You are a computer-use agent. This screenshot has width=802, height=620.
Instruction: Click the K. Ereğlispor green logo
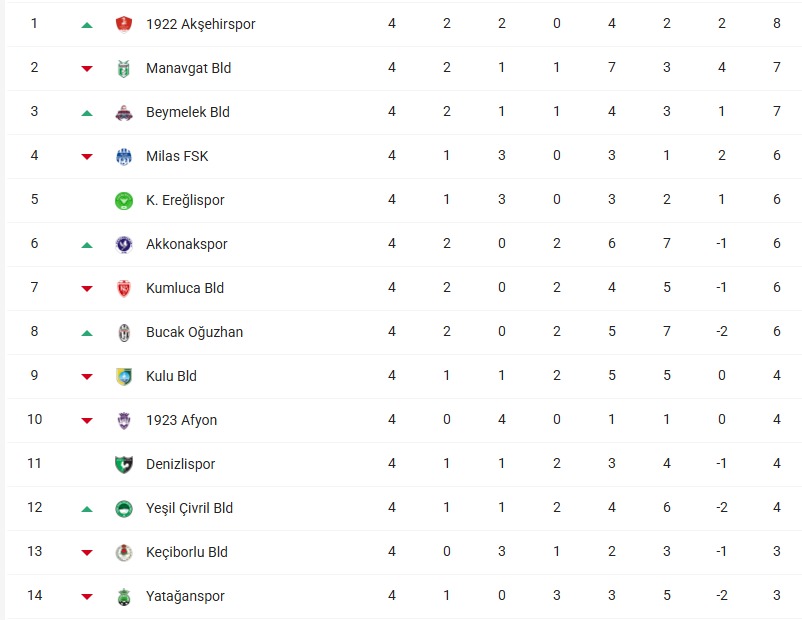click(x=124, y=200)
